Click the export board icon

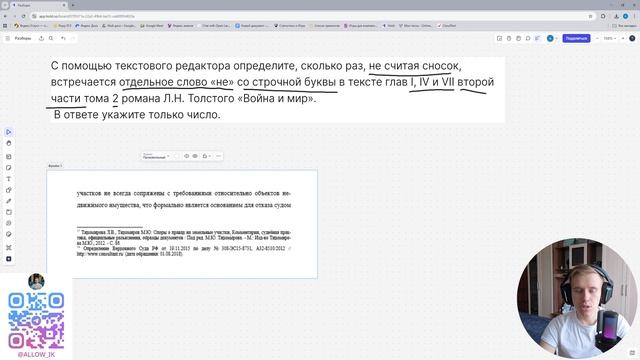[x=41, y=38]
